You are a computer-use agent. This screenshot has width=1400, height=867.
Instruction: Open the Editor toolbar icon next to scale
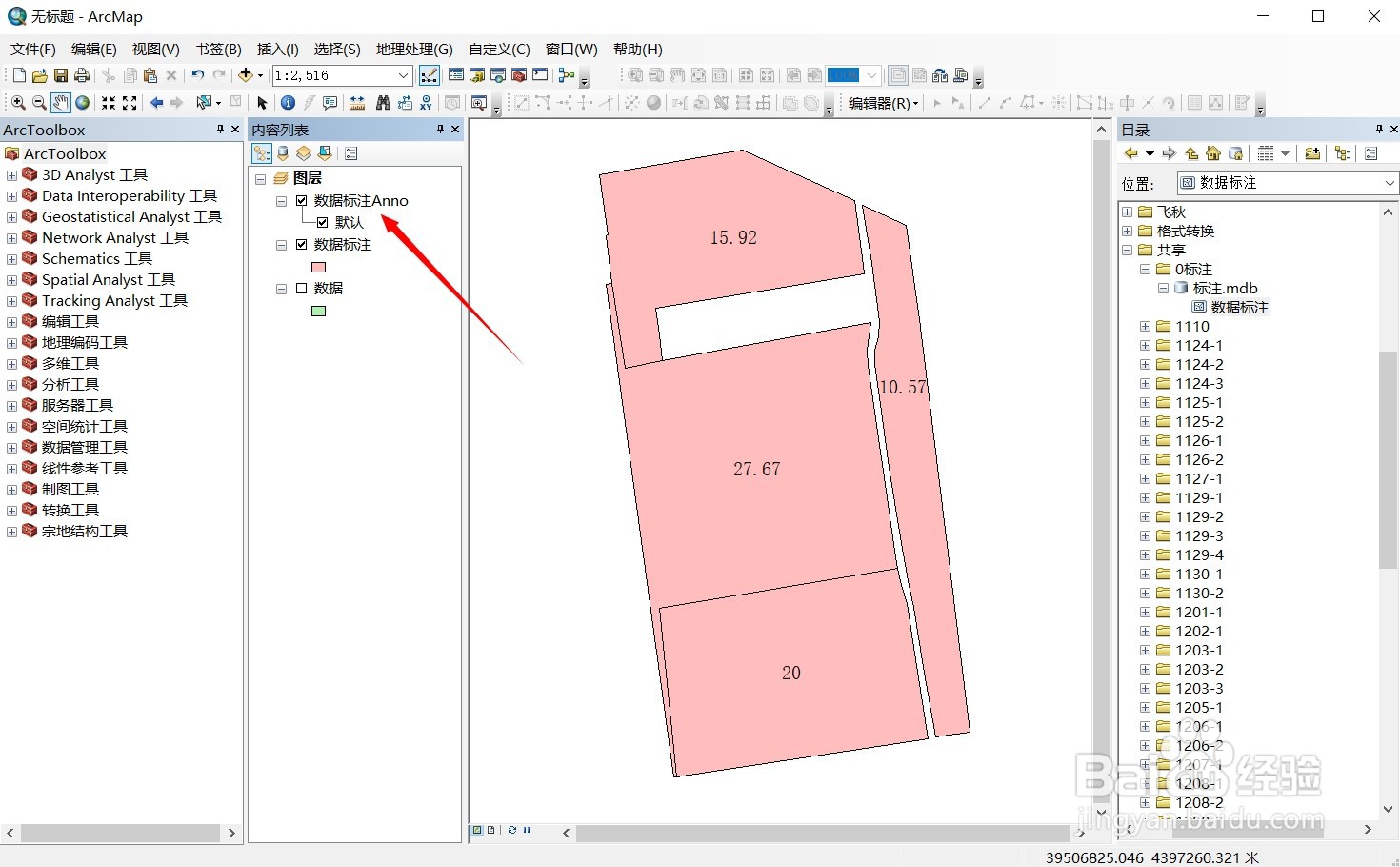(x=430, y=75)
